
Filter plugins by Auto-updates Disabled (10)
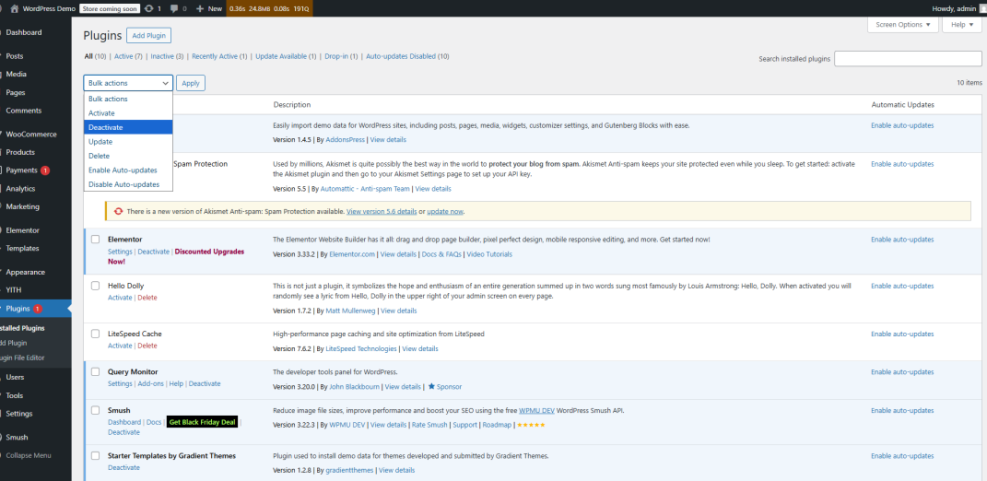tap(407, 56)
